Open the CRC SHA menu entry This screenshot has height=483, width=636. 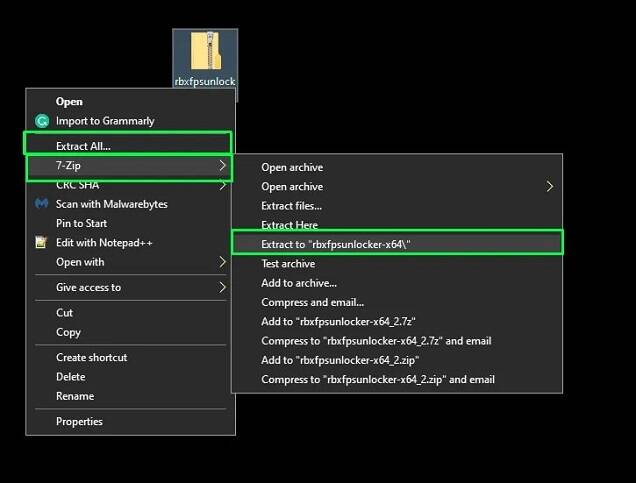coord(130,185)
